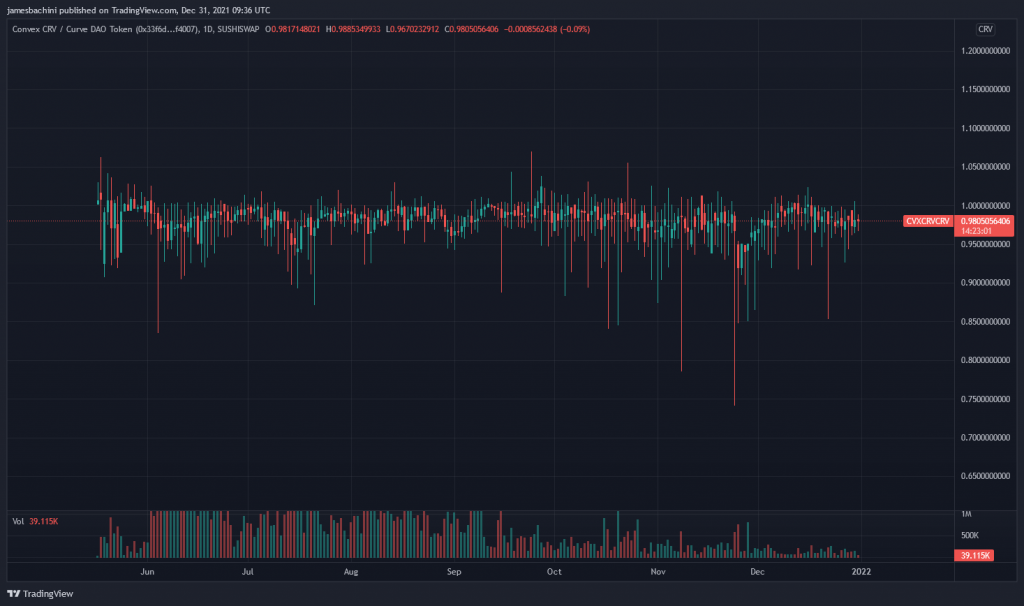Screen dimensions: 1024x606
Task: Click the 500K volume scale label
Action: tap(970, 535)
